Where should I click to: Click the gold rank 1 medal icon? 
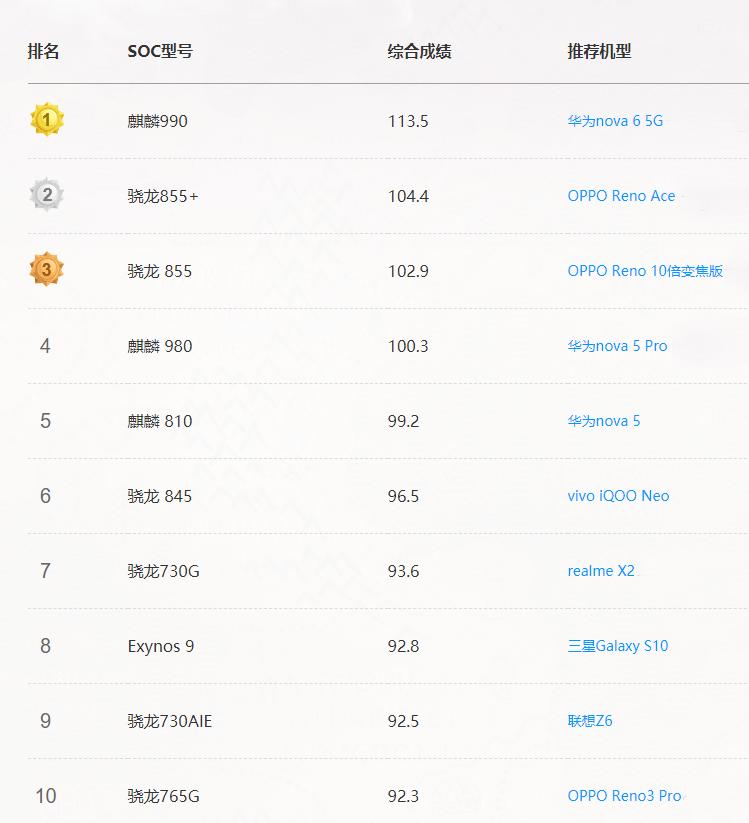click(47, 120)
